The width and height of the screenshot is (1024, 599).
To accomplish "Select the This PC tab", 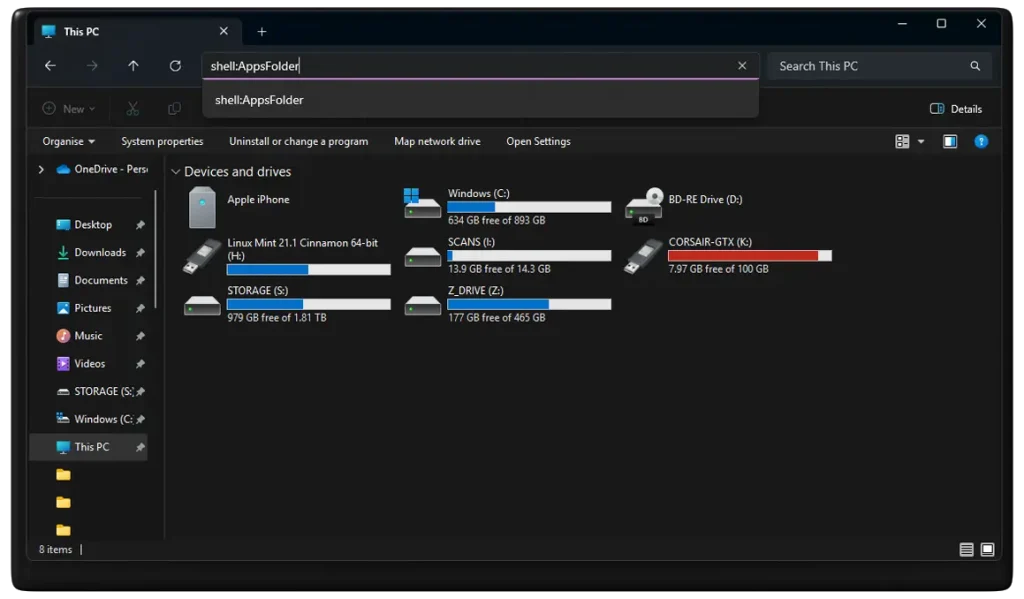I will point(136,31).
